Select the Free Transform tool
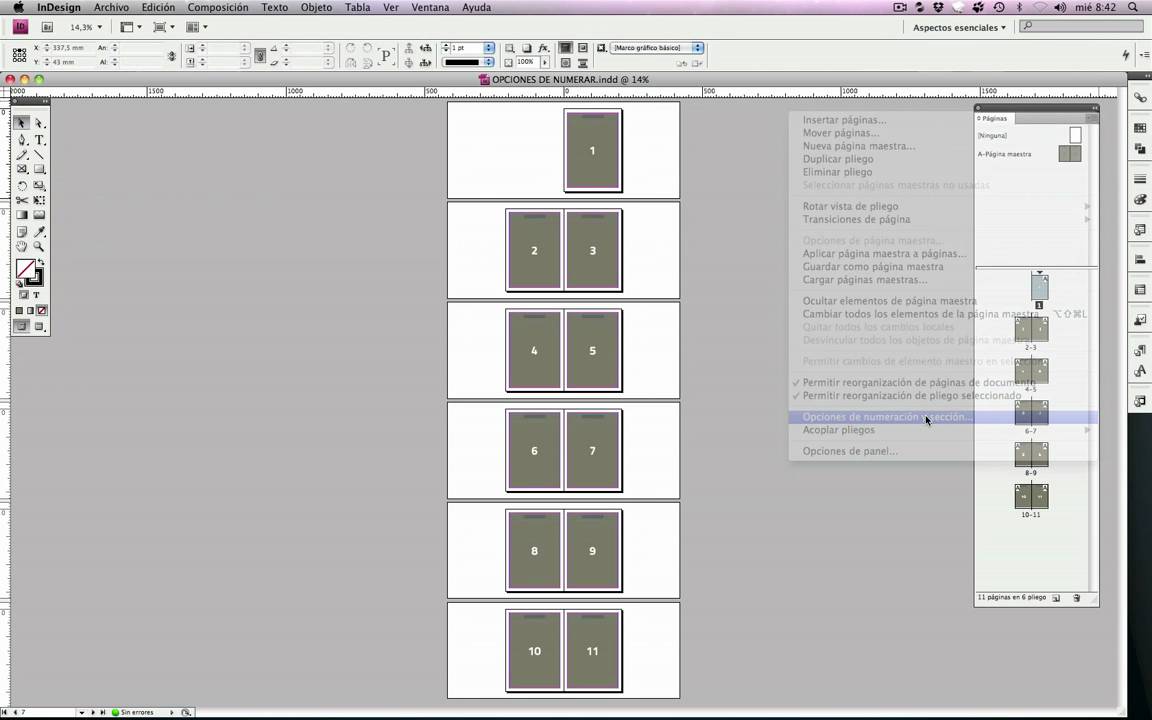Screen dimensions: 1152x720 39,200
